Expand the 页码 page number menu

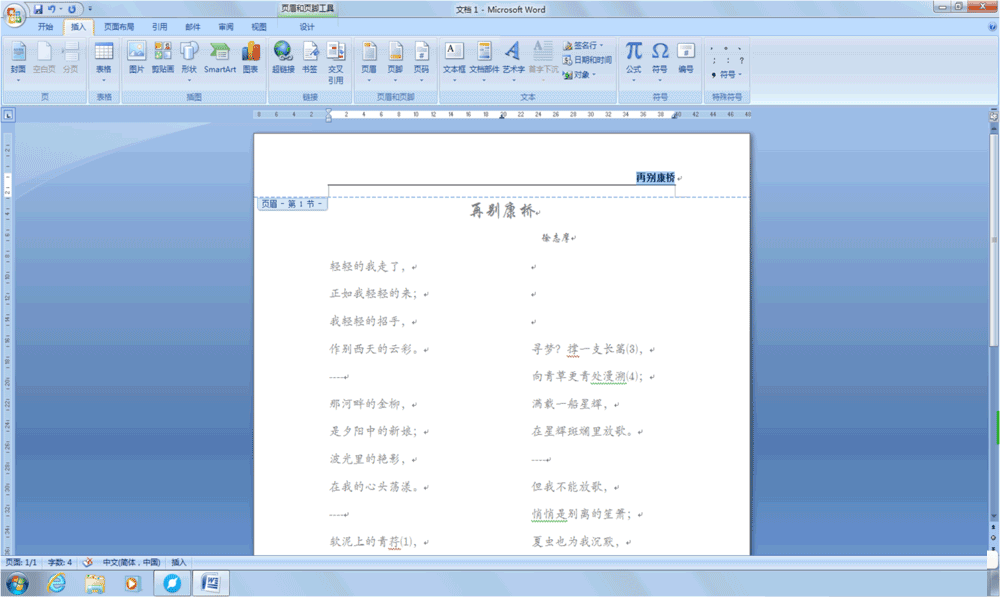click(421, 61)
